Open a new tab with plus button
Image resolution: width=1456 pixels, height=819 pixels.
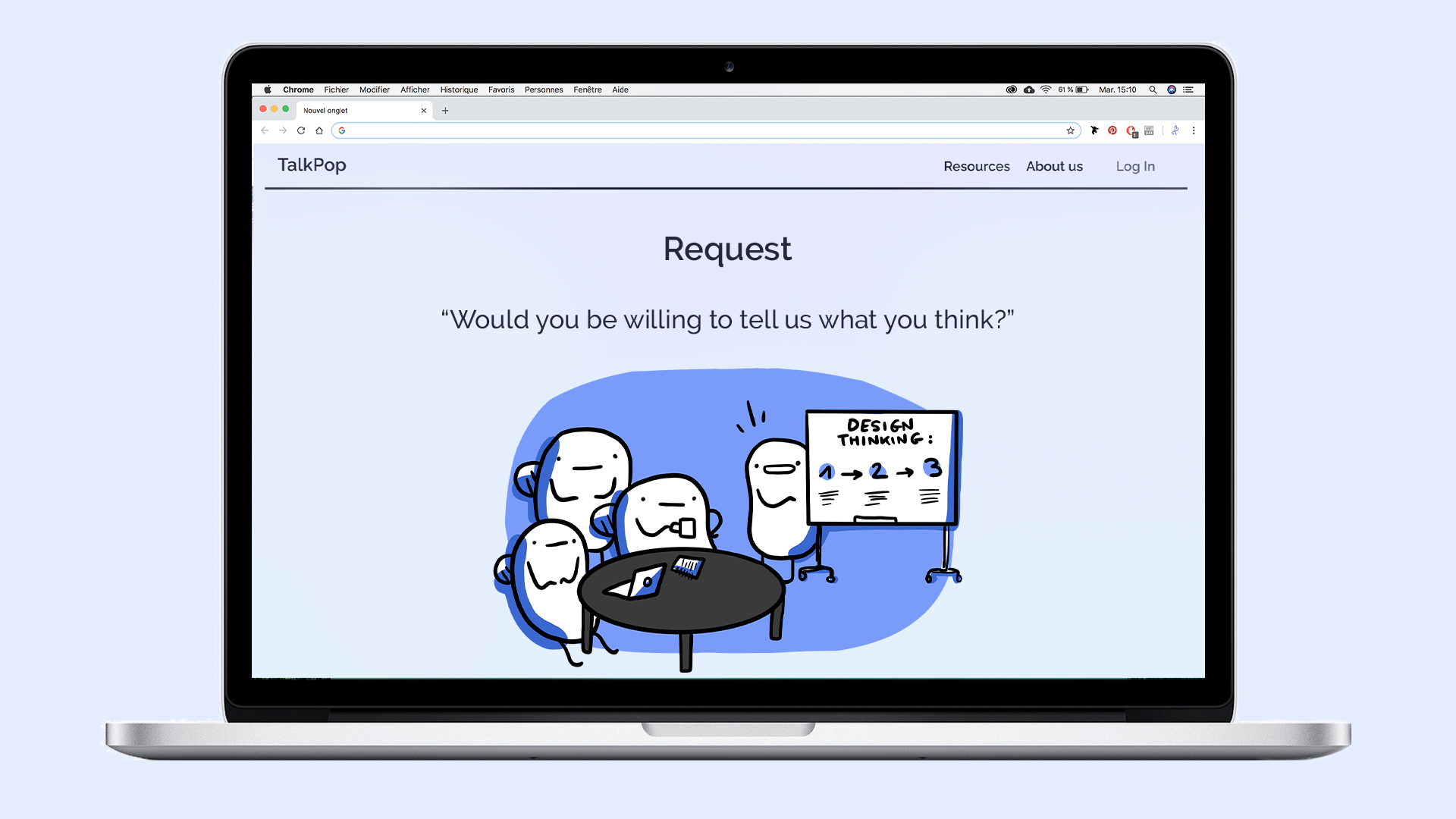(x=445, y=111)
